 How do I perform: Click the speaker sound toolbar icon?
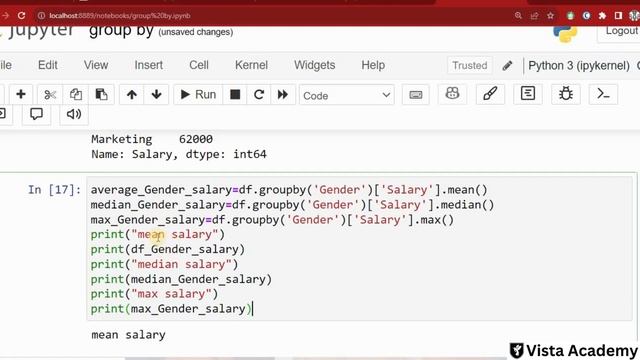pos(74,114)
